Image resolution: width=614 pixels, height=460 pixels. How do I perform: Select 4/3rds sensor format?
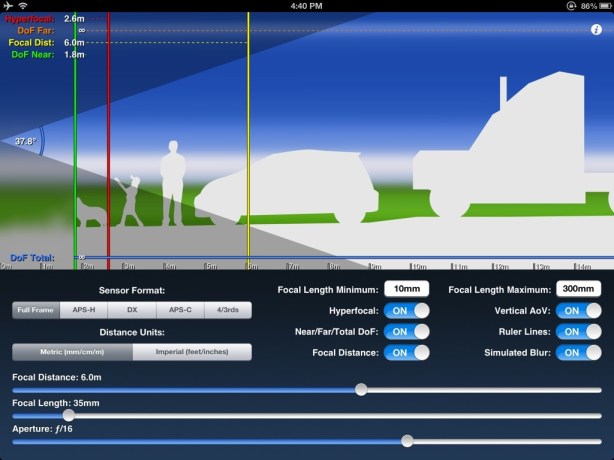click(x=228, y=310)
